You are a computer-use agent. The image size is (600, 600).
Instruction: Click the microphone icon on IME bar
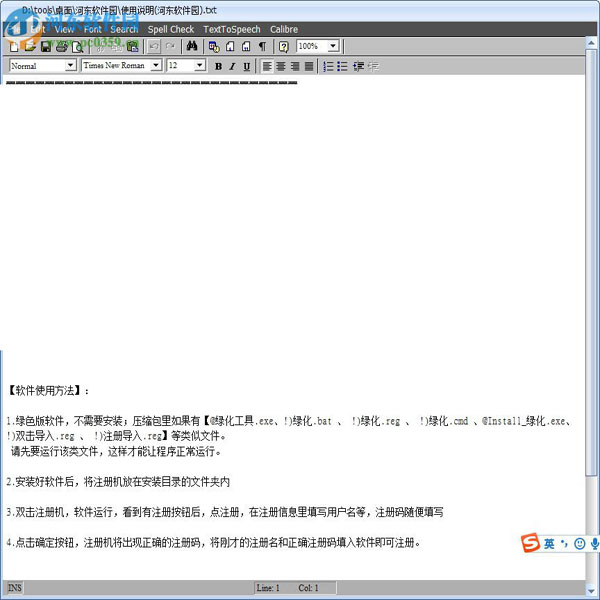point(595,544)
